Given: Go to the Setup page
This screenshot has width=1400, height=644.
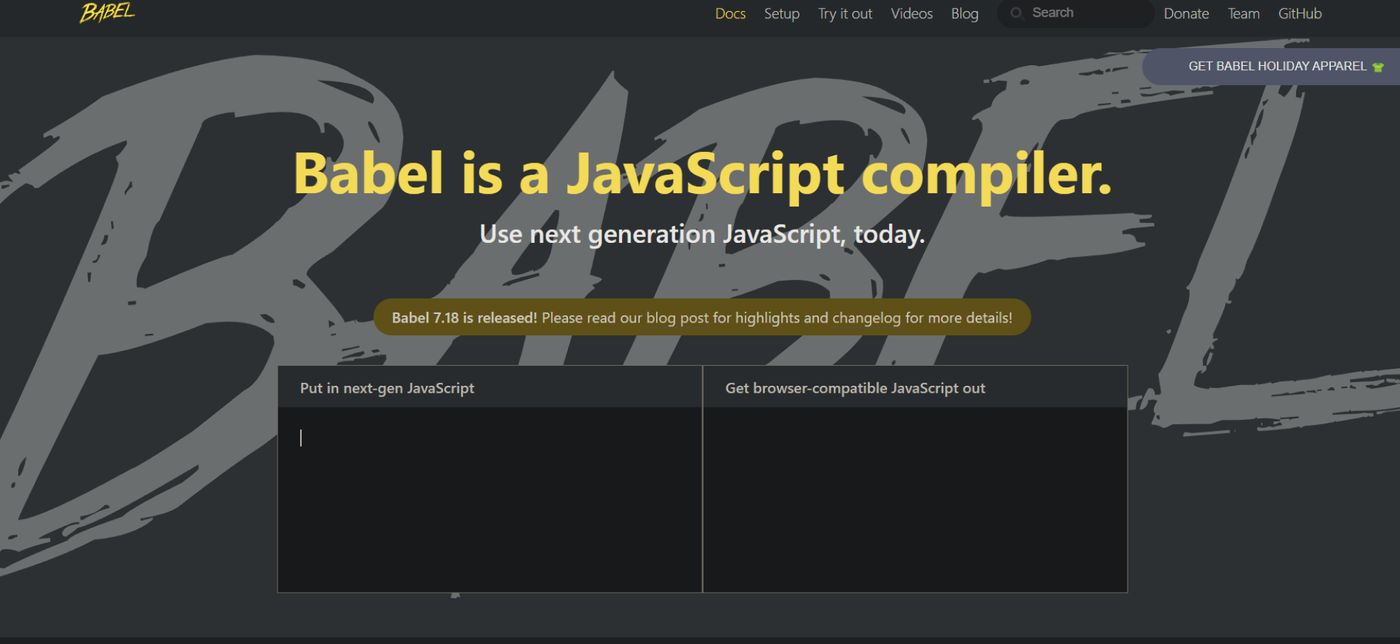Looking at the screenshot, I should pos(782,13).
